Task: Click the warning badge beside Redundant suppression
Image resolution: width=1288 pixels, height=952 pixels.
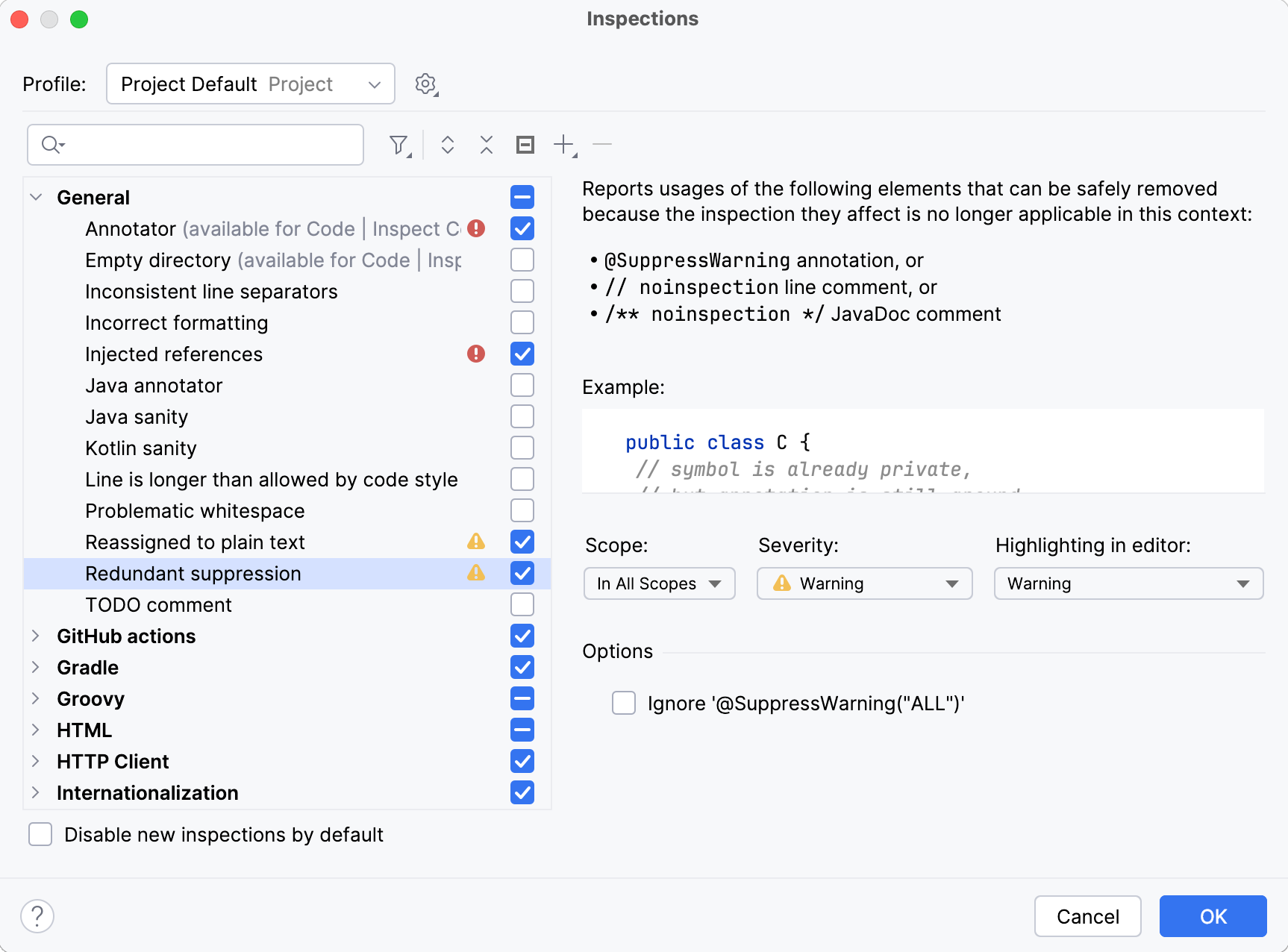Action: [x=476, y=573]
